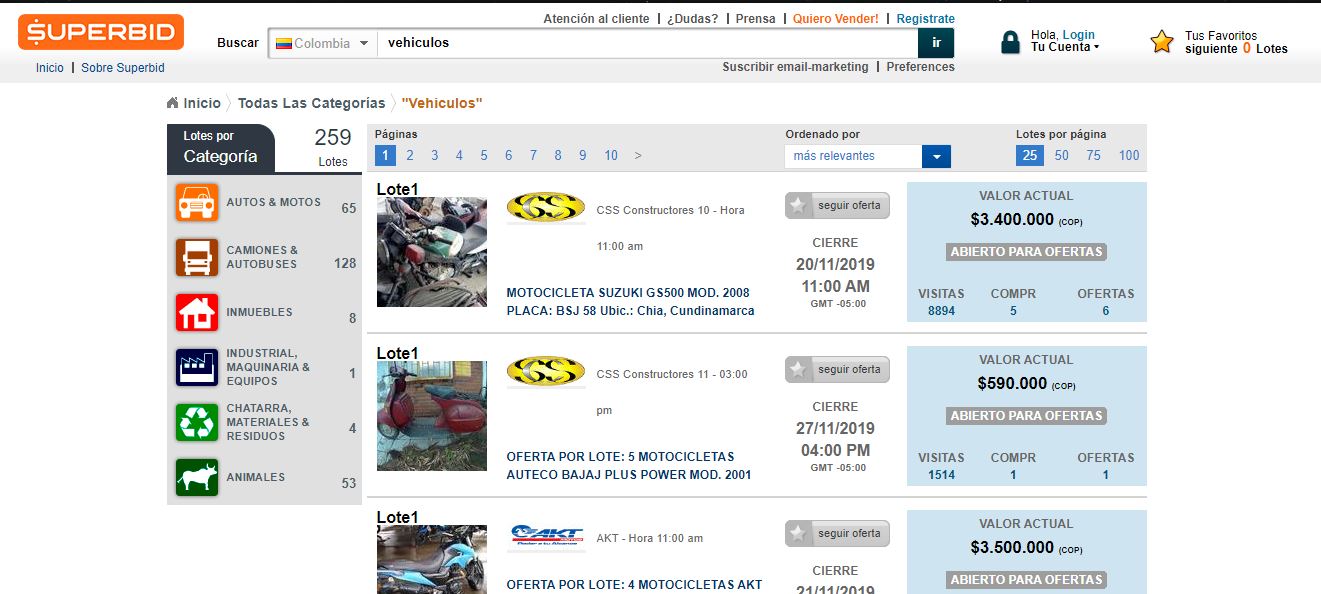Open the Colombia country dropdown
Image resolution: width=1321 pixels, height=594 pixels.
(322, 43)
